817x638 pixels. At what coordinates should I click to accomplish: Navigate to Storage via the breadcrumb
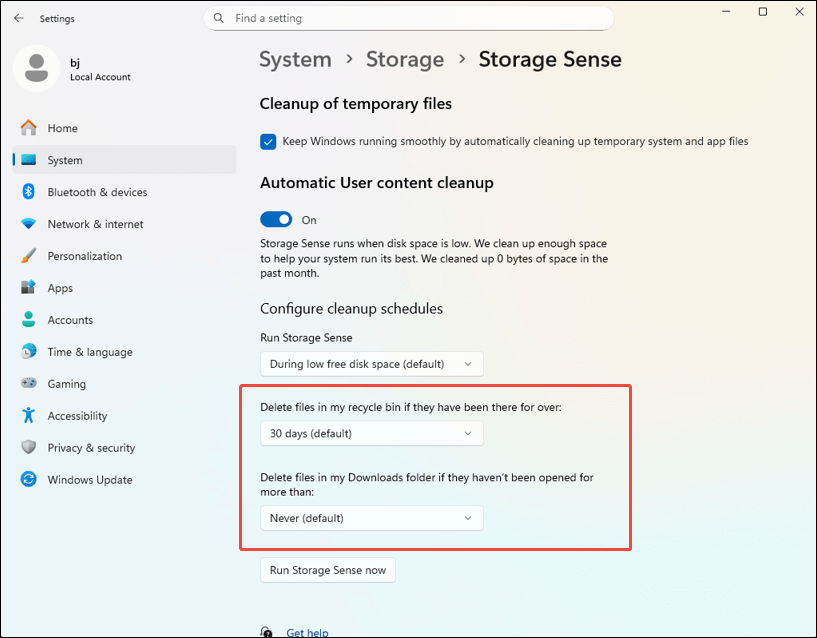point(405,59)
